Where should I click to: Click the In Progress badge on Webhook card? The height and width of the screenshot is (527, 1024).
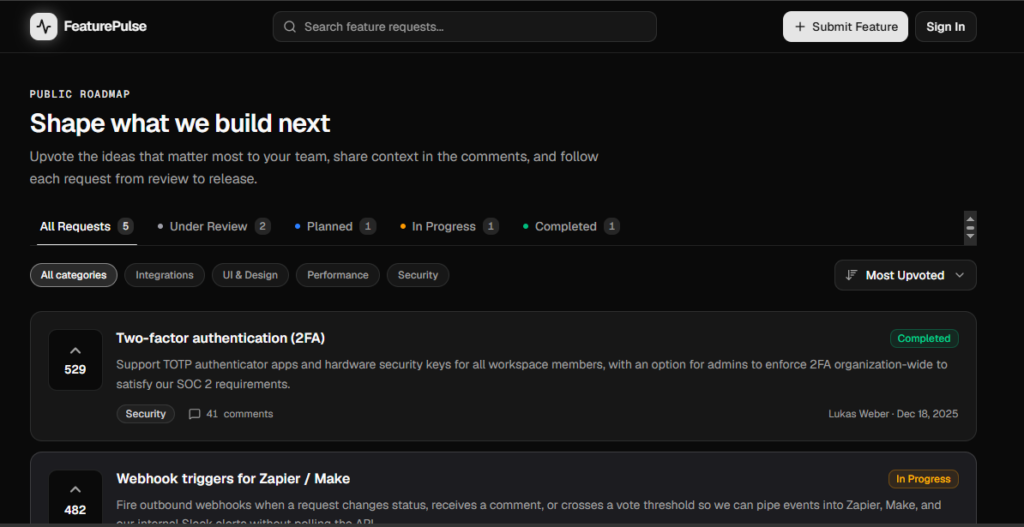pos(923,479)
